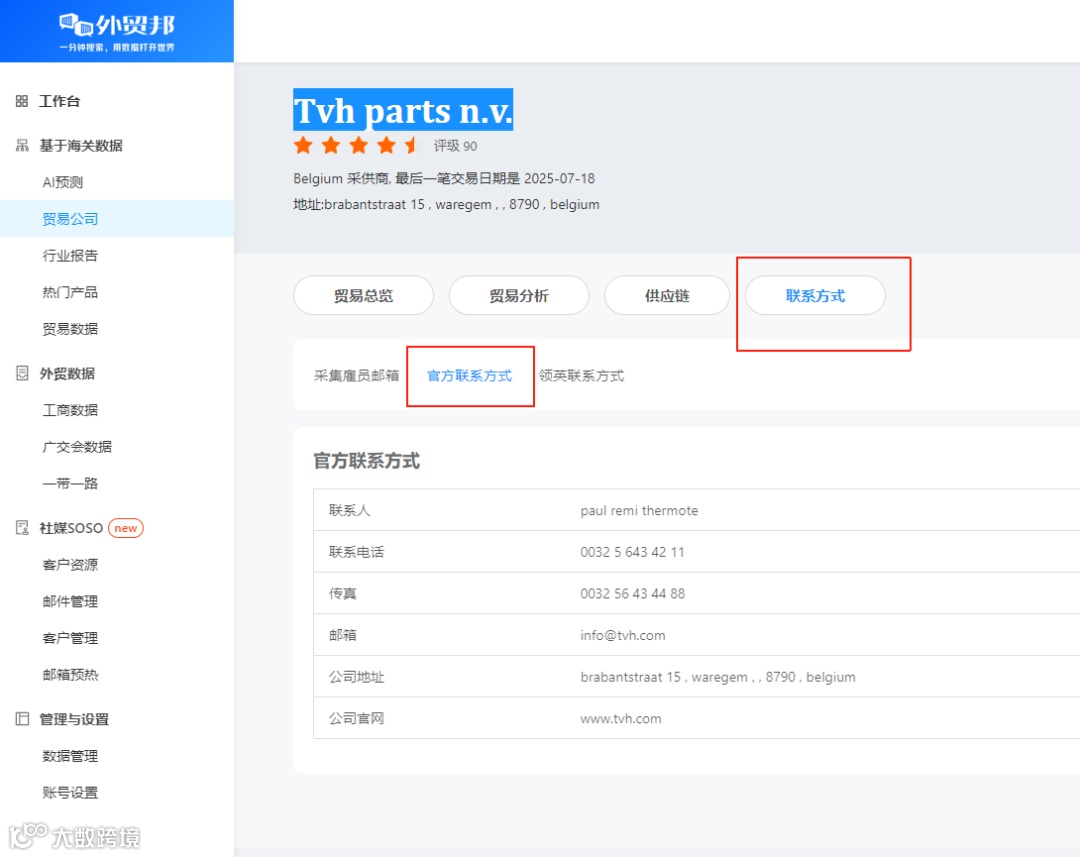
Task: Click website www.tvh.com
Action: [621, 719]
